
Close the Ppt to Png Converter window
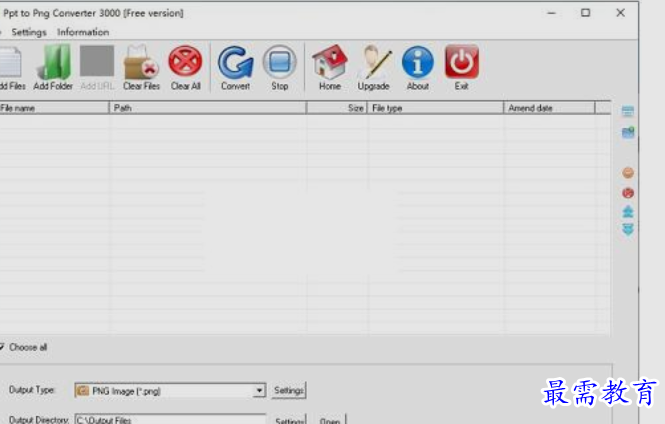(620, 13)
